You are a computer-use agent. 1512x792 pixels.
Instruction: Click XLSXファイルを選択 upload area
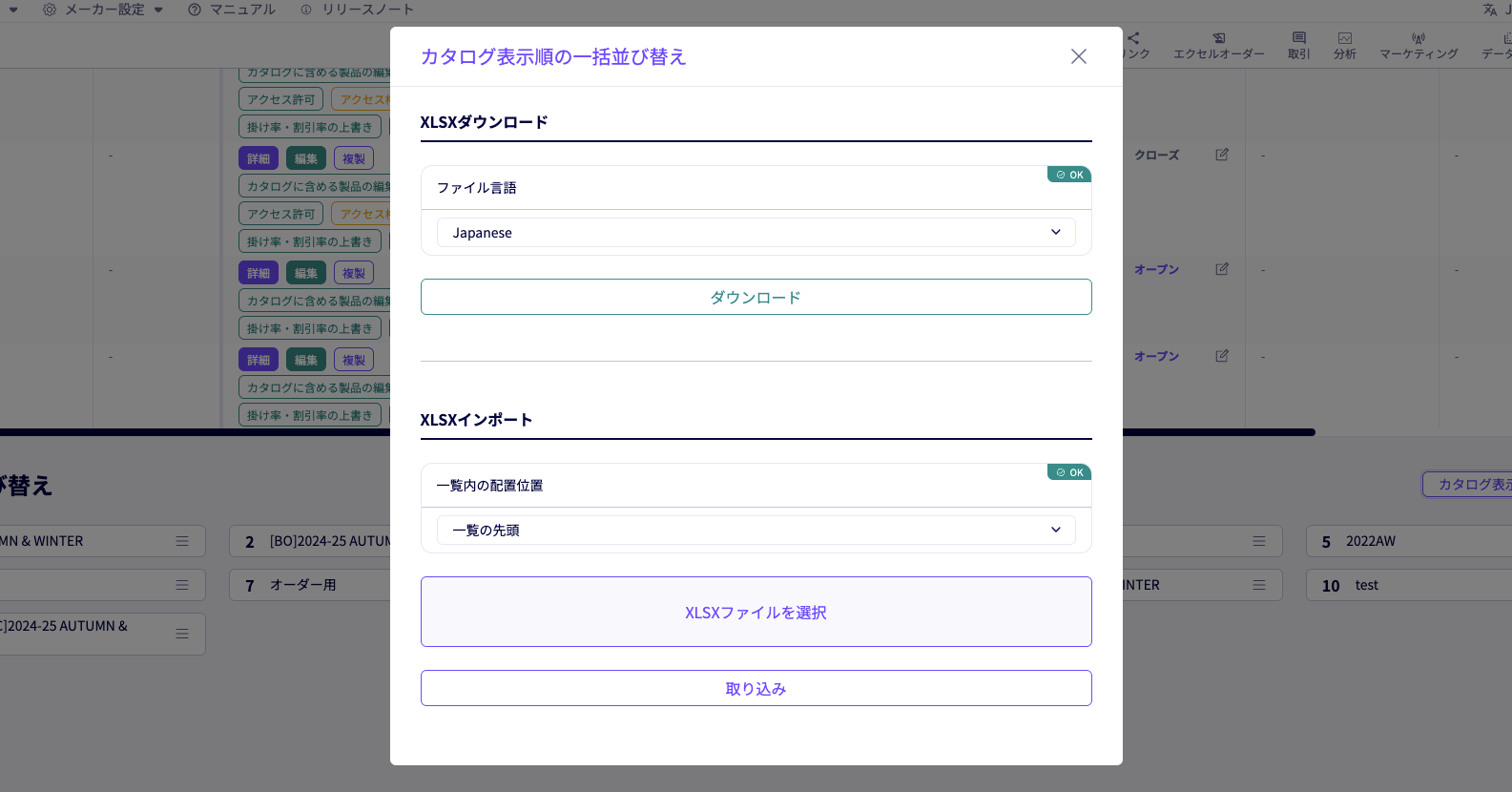[756, 612]
